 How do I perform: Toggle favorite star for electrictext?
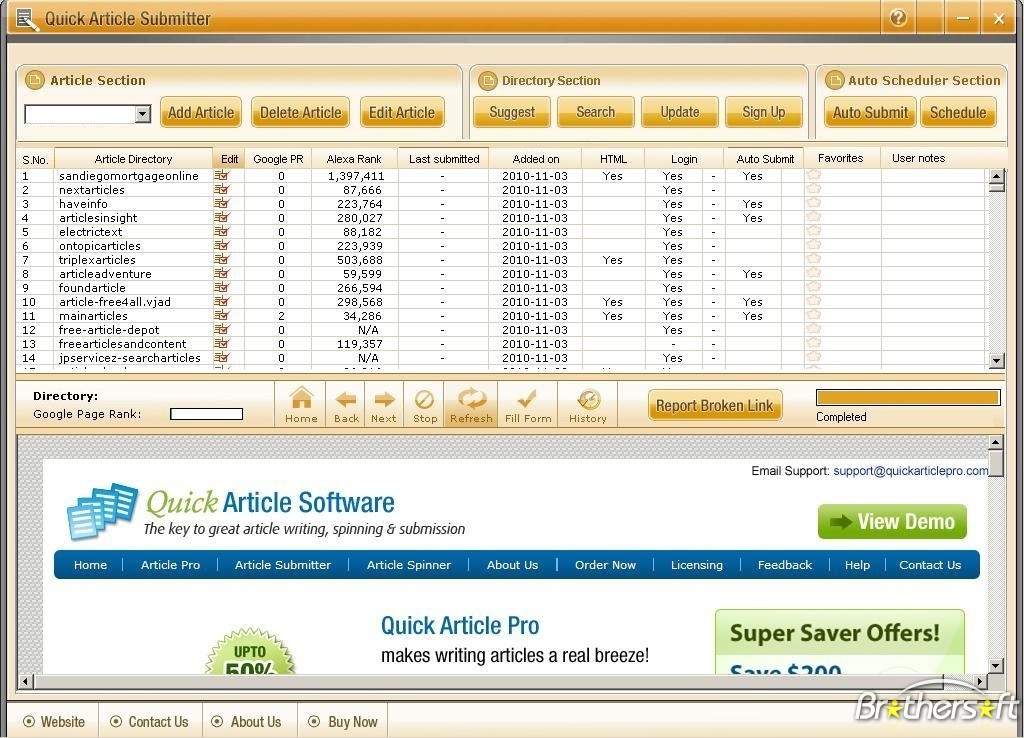click(x=813, y=231)
